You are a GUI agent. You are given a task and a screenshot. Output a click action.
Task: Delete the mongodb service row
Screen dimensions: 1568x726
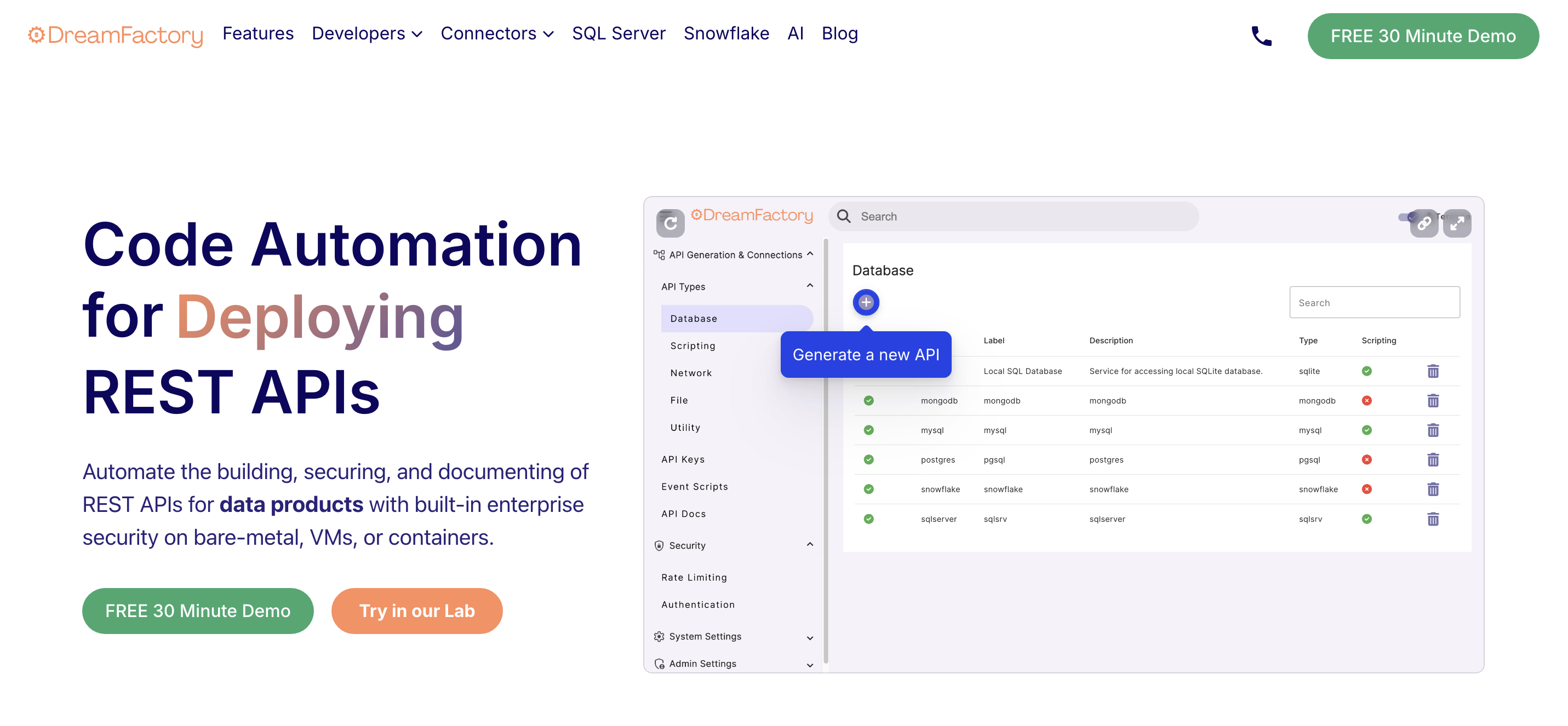click(1433, 400)
